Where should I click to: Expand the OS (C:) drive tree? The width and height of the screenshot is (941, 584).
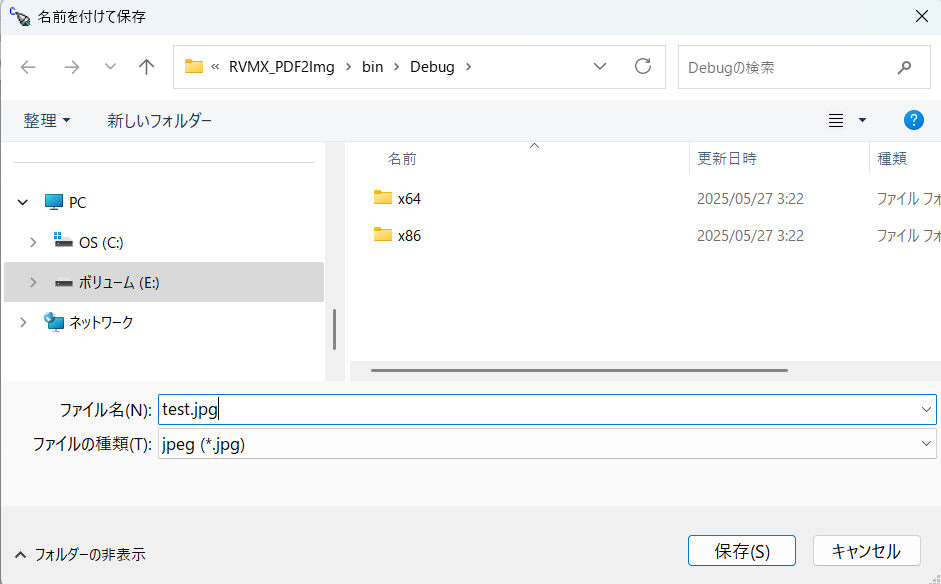pyautogui.click(x=33, y=242)
